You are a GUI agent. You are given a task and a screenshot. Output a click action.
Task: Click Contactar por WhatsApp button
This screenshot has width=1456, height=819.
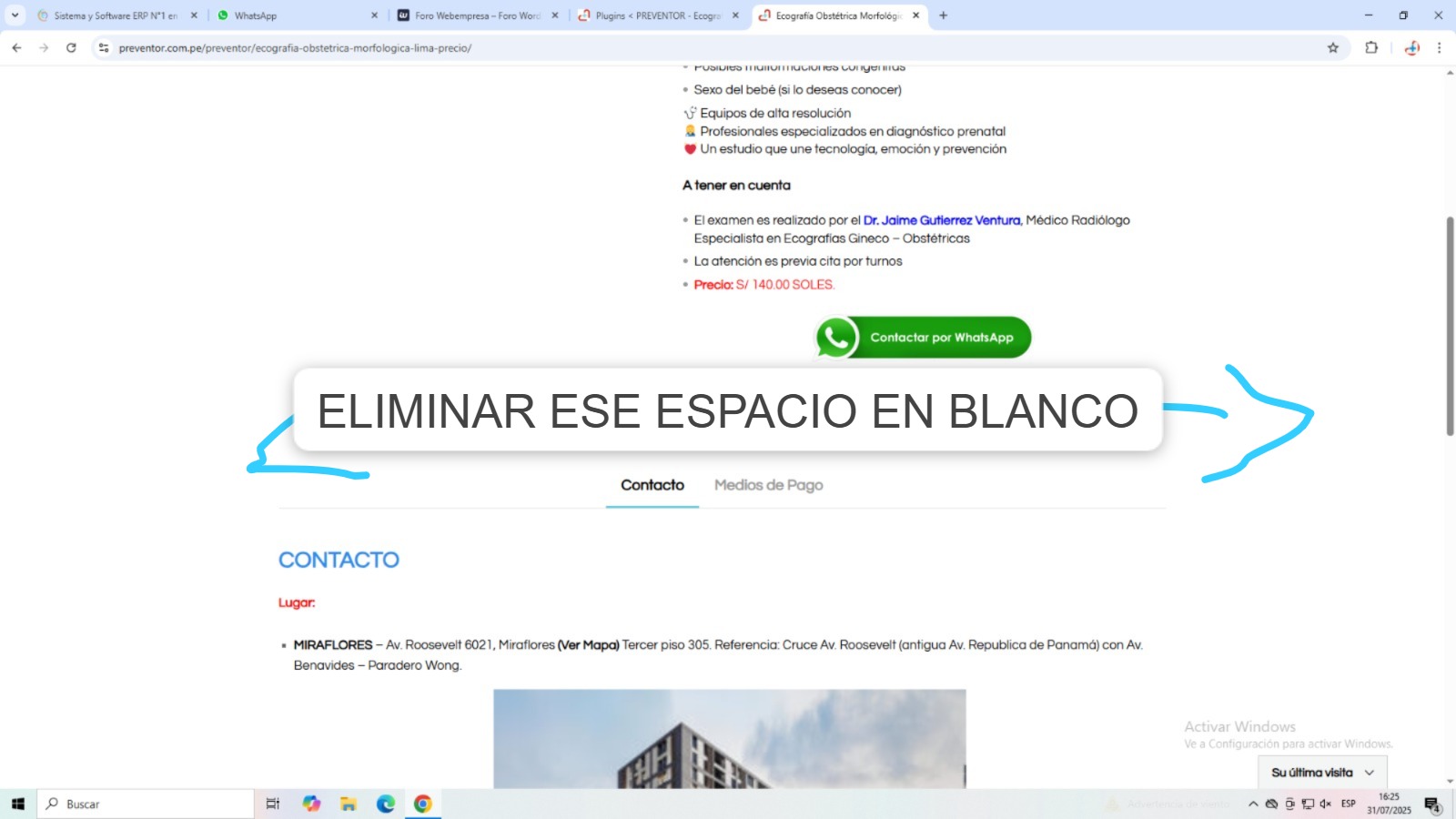(x=923, y=338)
